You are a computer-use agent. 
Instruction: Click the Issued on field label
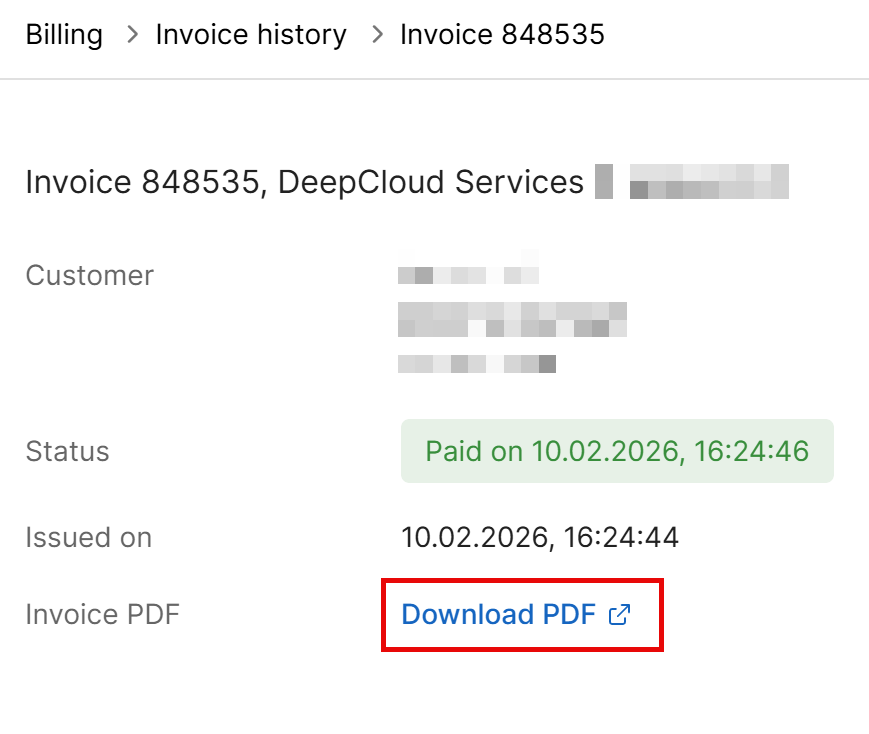[x=88, y=537]
